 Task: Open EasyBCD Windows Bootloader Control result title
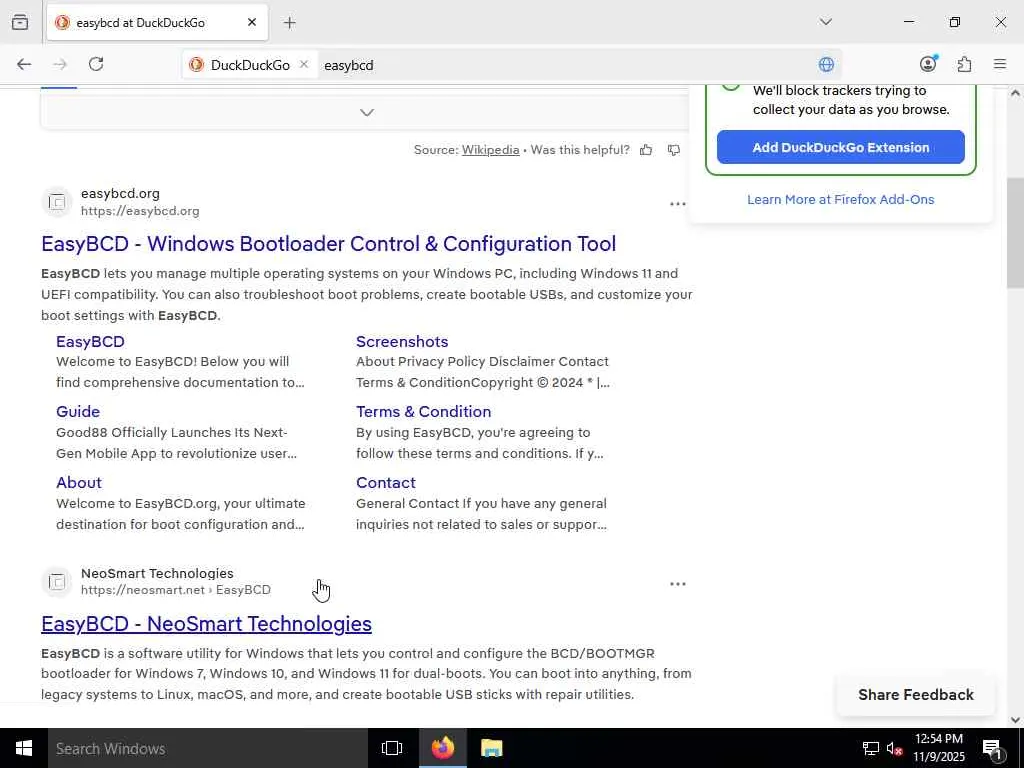[328, 244]
